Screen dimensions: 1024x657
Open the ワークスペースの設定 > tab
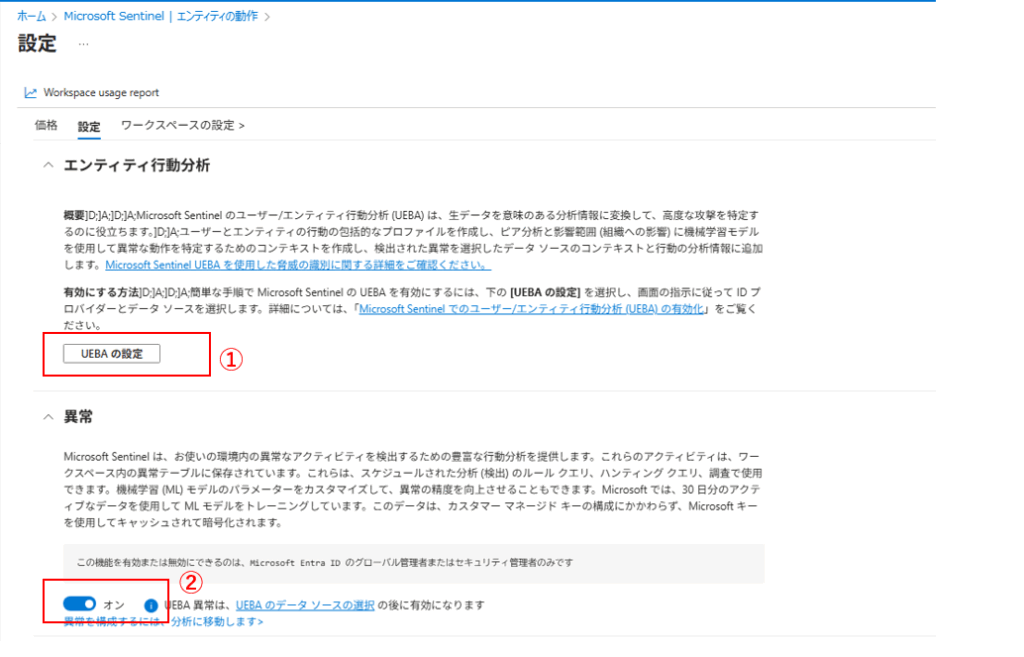pyautogui.click(x=182, y=126)
